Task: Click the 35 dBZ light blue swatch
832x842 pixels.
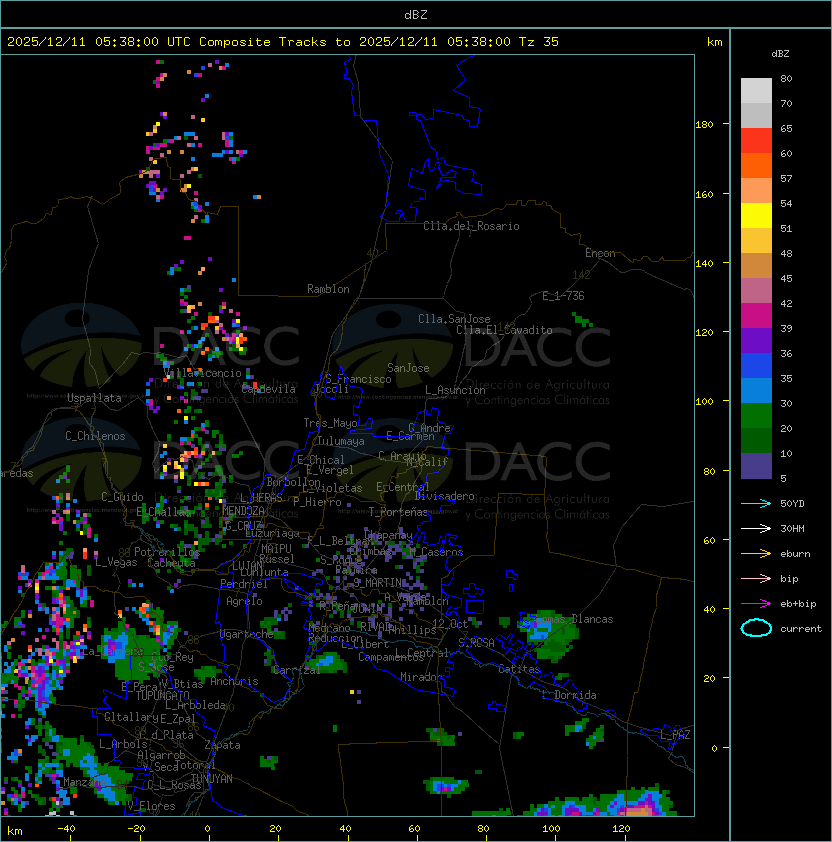Action: click(756, 390)
